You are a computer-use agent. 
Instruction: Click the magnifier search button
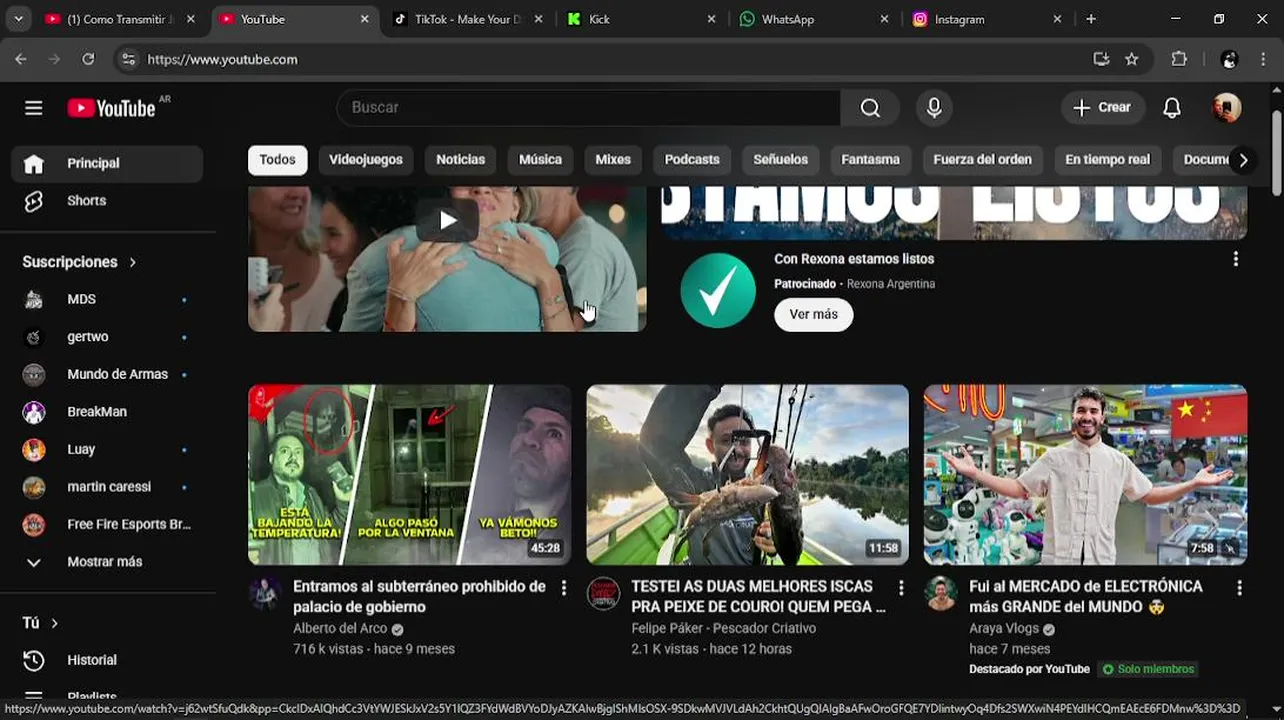click(870, 108)
